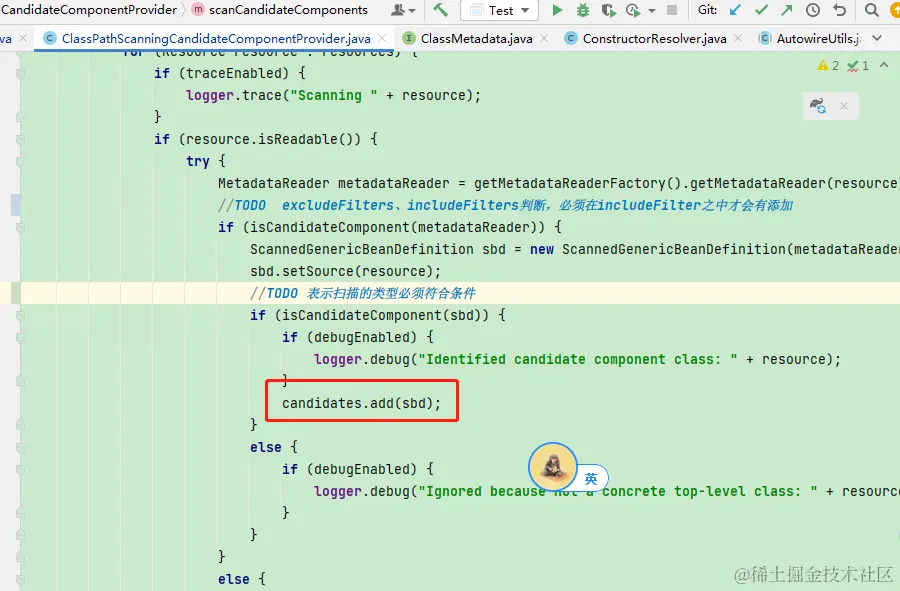The width and height of the screenshot is (900, 591).
Task: Click the typo check count indicator
Action: [858, 65]
